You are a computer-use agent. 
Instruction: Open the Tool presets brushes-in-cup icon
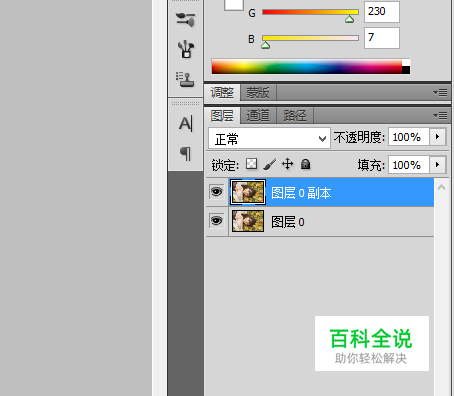click(x=186, y=49)
